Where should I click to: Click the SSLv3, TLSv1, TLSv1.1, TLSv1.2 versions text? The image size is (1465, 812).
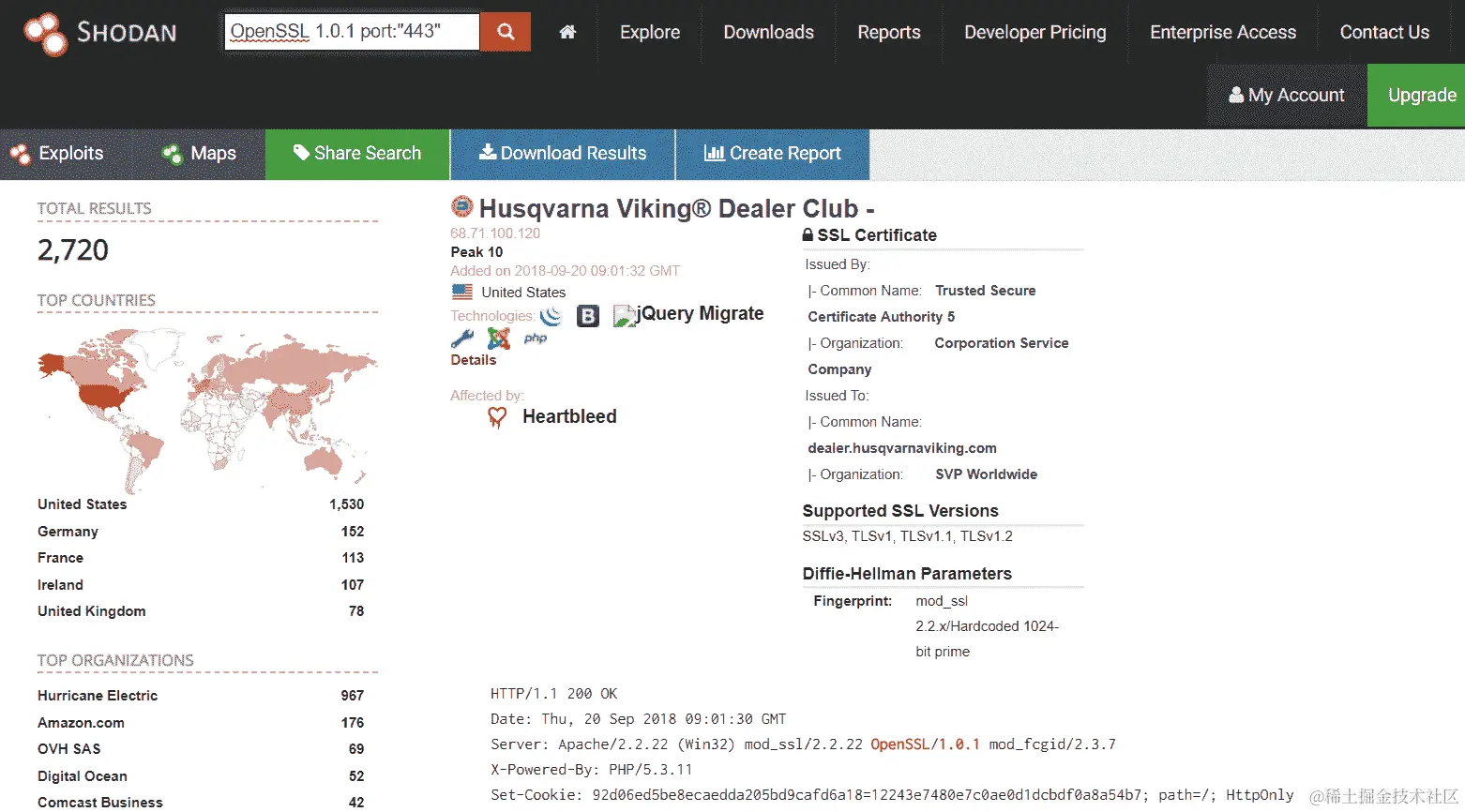click(907, 536)
